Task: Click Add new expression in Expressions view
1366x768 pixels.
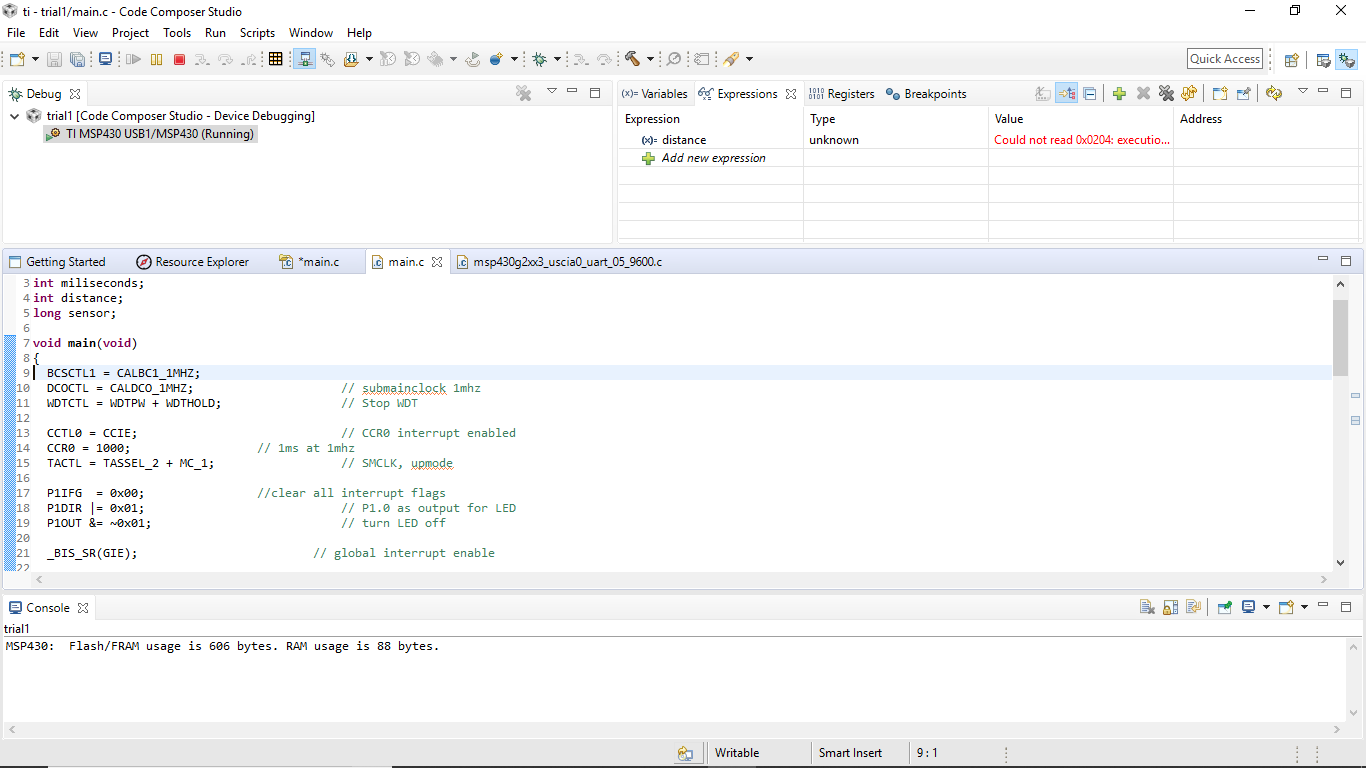Action: pos(713,158)
